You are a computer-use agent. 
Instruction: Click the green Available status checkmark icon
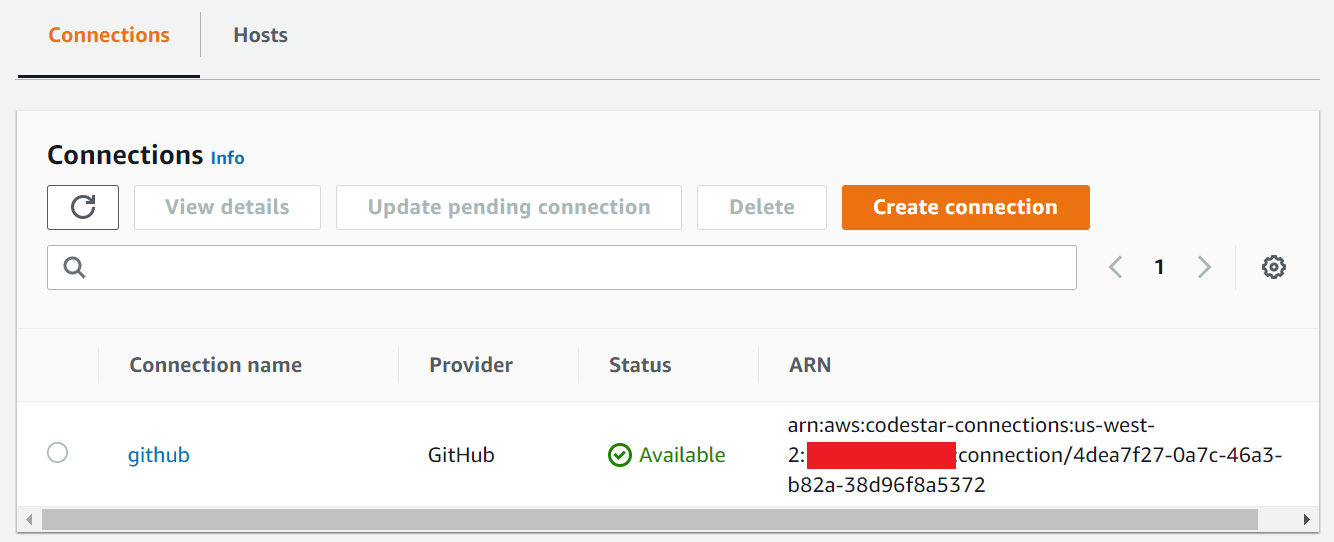click(620, 455)
